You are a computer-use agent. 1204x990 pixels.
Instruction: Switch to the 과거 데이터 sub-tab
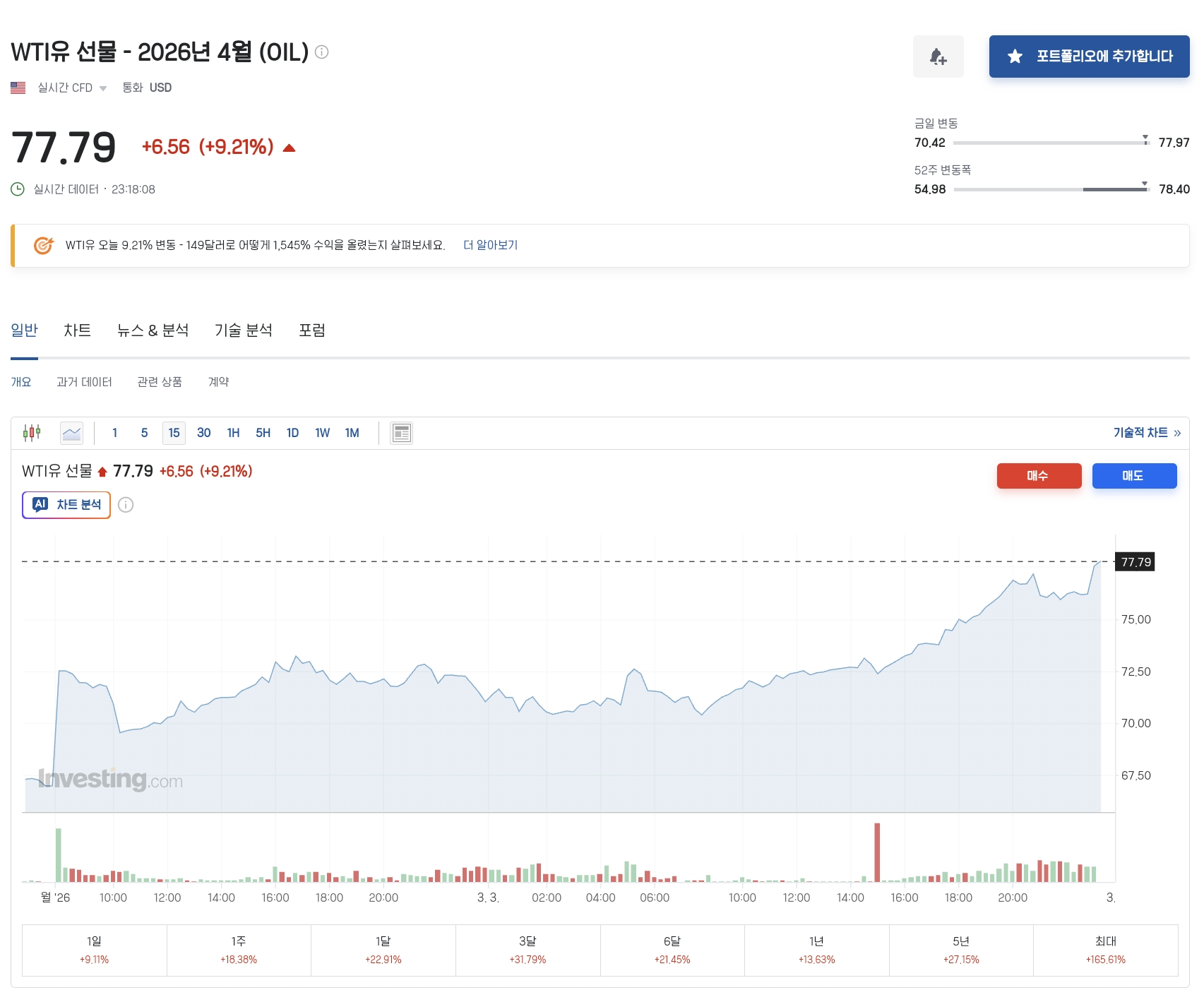[84, 382]
